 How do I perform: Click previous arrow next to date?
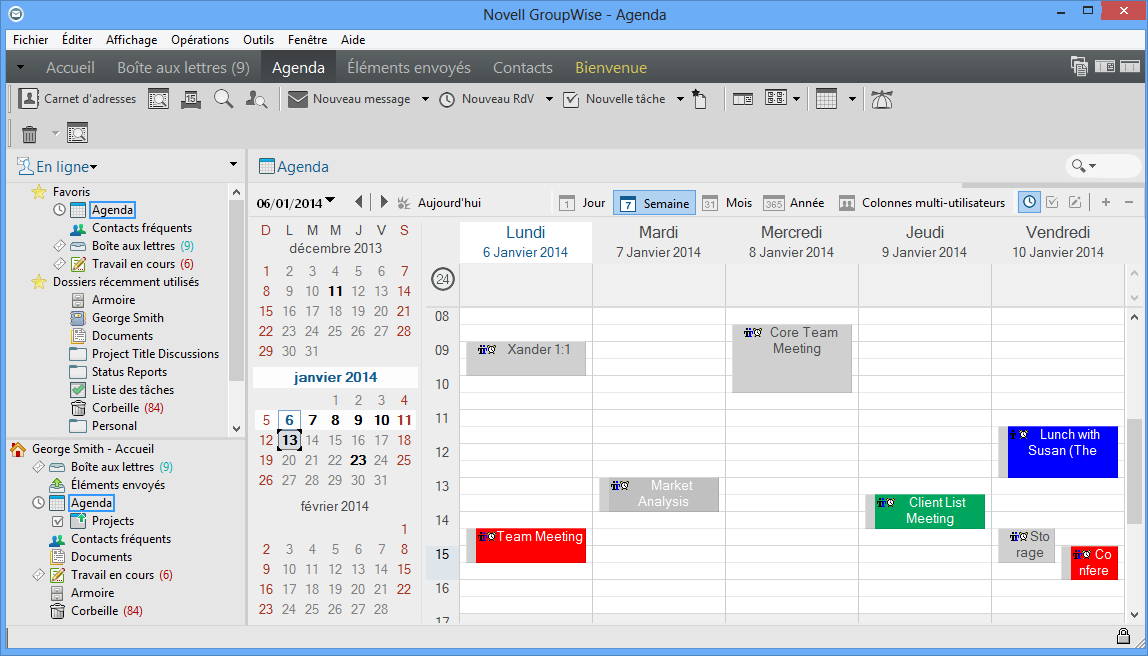click(358, 202)
